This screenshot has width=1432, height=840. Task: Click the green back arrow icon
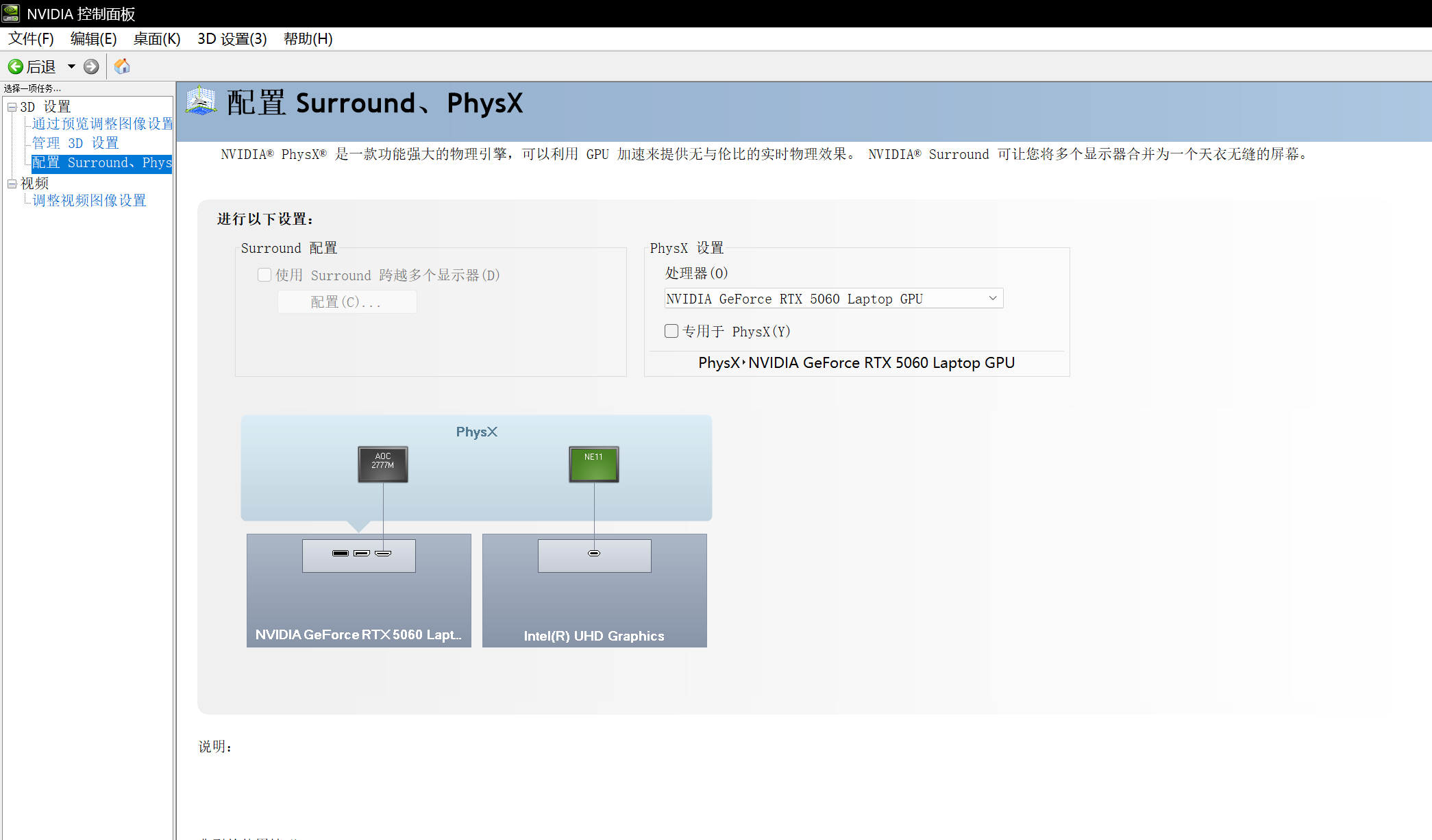(15, 66)
